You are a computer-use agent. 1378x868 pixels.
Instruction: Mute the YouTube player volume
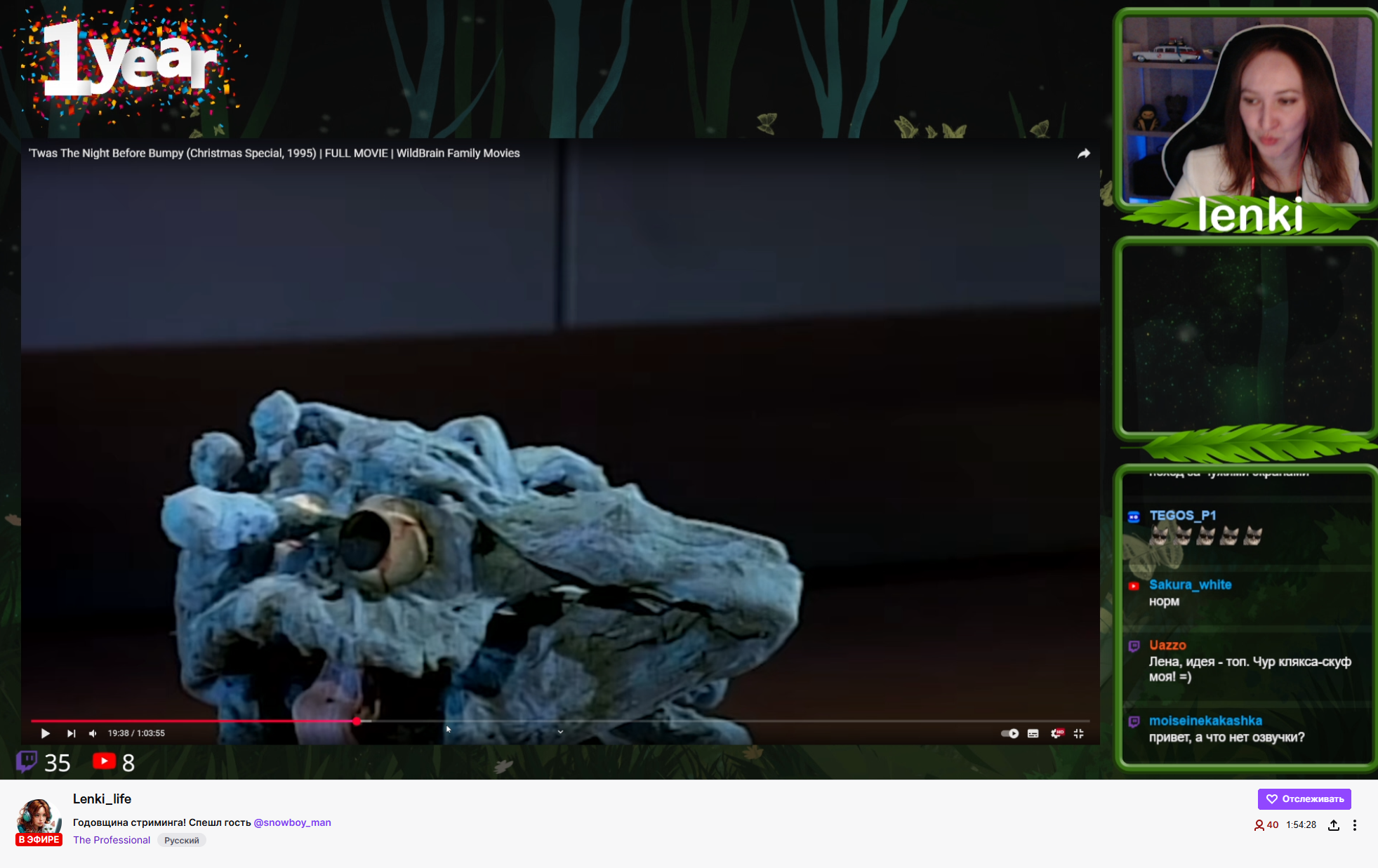[x=93, y=733]
